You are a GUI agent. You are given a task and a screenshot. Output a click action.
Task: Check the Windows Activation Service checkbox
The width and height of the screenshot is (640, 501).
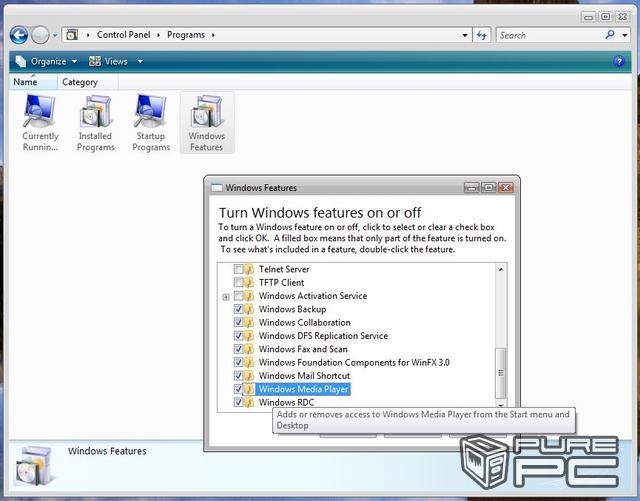238,296
